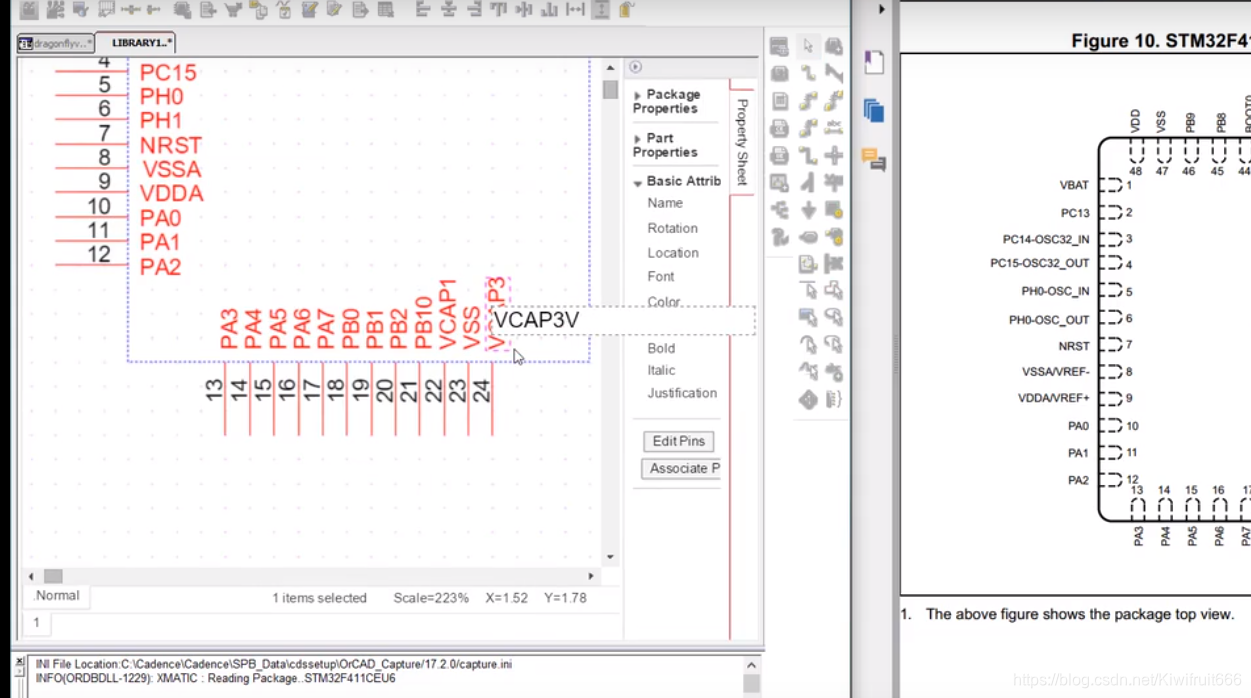Viewport: 1251px width, 698px height.
Task: Click the Associate button
Action: click(x=682, y=468)
